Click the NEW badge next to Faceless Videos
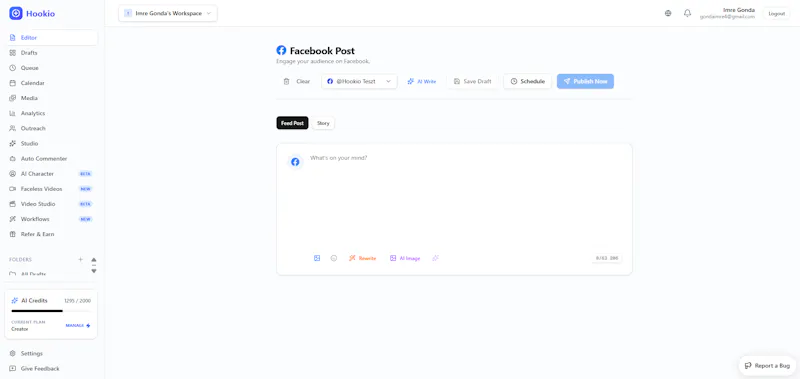The width and height of the screenshot is (800, 379). [85, 189]
